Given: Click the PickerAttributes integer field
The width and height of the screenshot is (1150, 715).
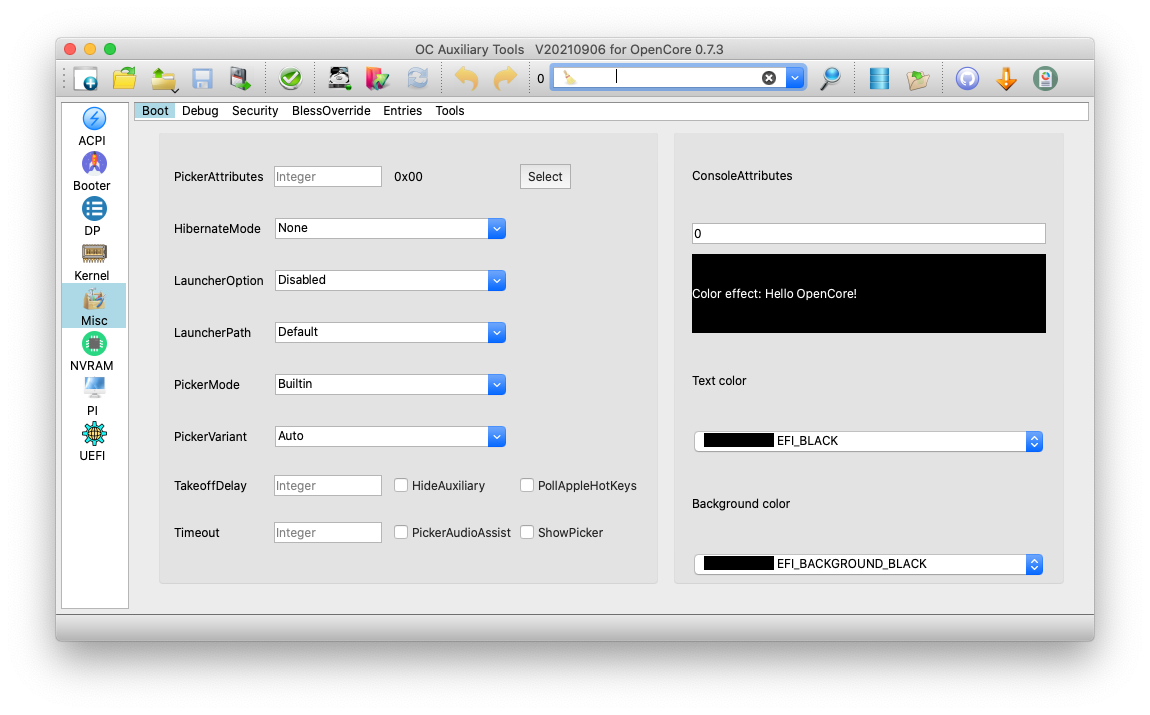Looking at the screenshot, I should coord(328,177).
